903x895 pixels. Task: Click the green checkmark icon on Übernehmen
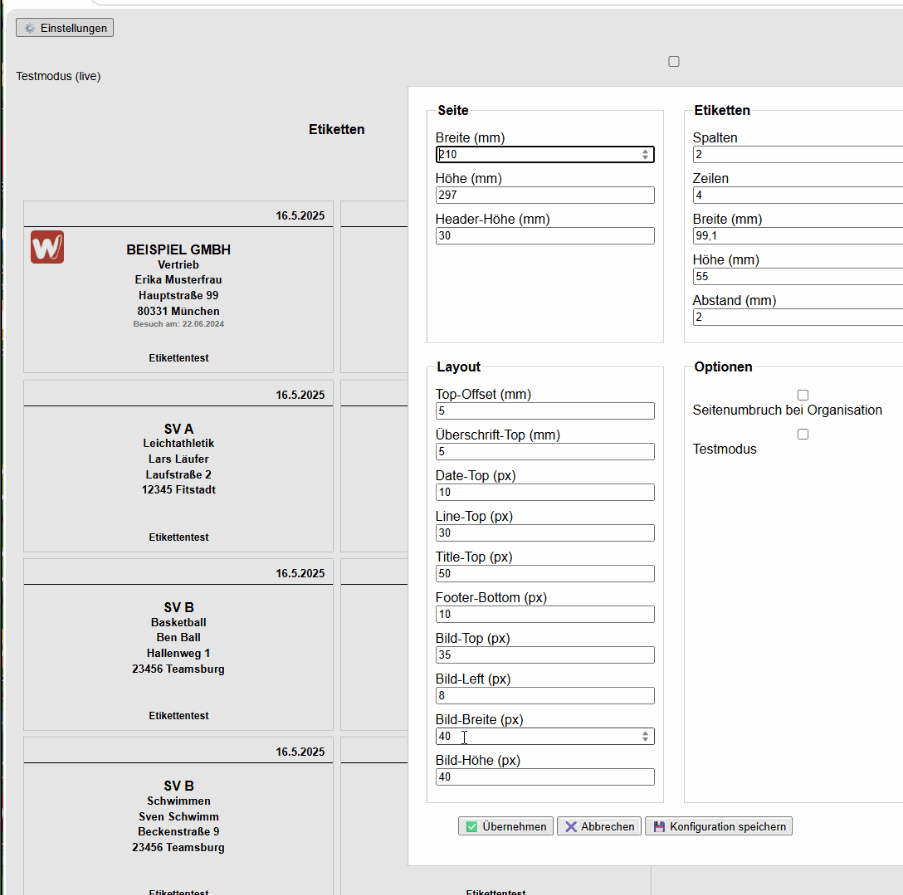(472, 827)
